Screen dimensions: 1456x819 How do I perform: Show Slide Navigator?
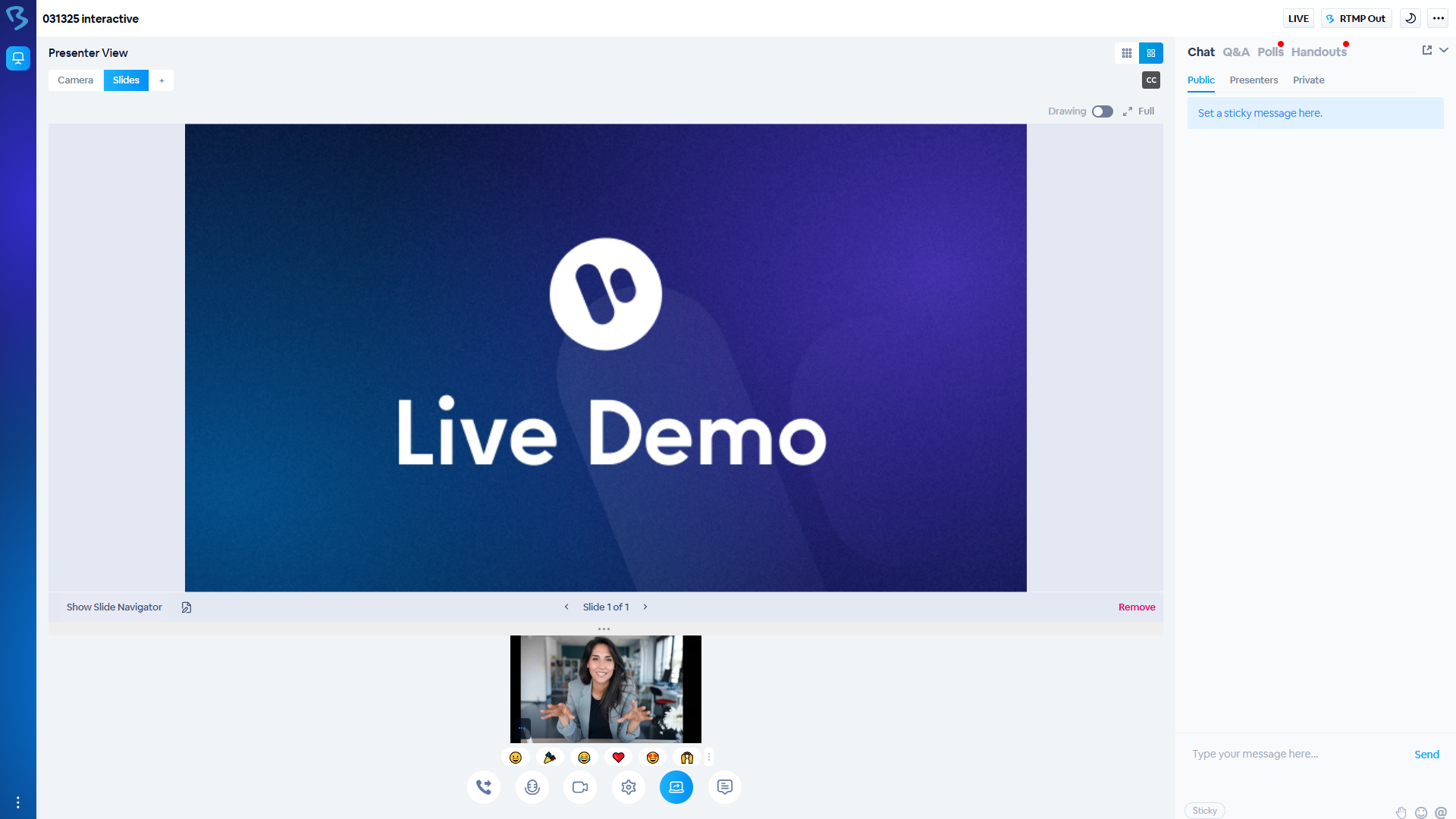coord(114,607)
